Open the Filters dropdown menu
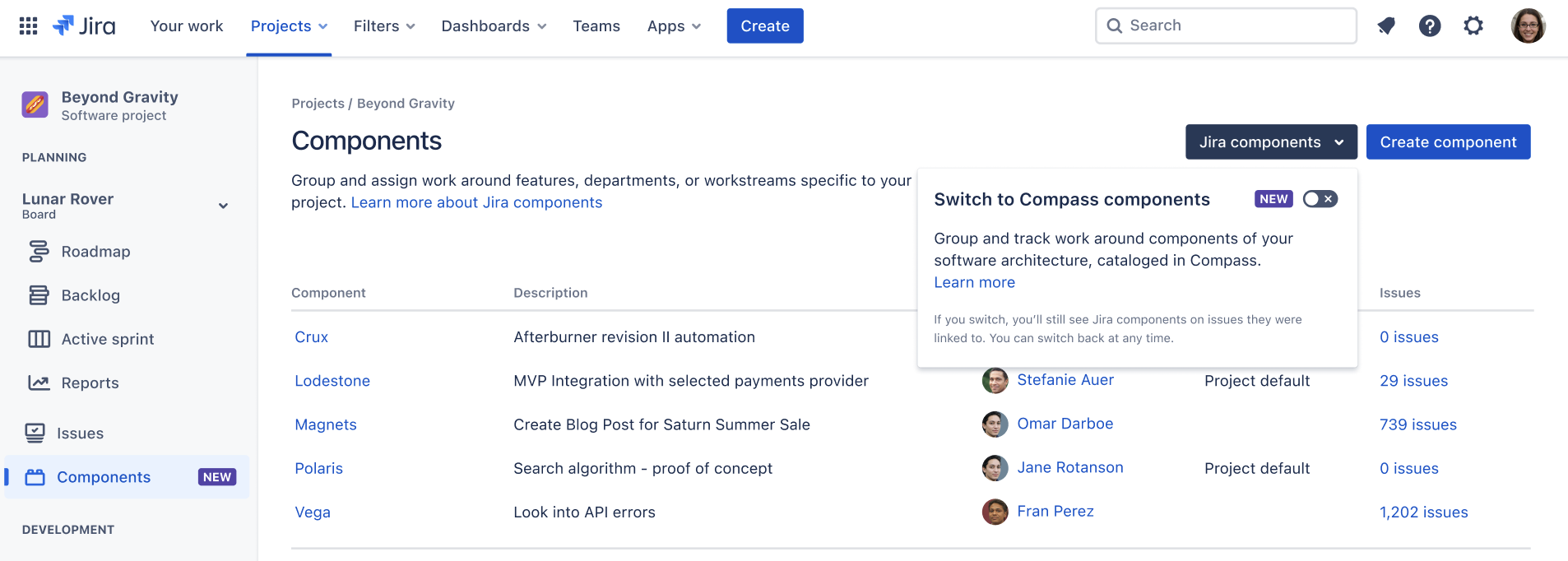The image size is (1568, 561). click(x=384, y=26)
